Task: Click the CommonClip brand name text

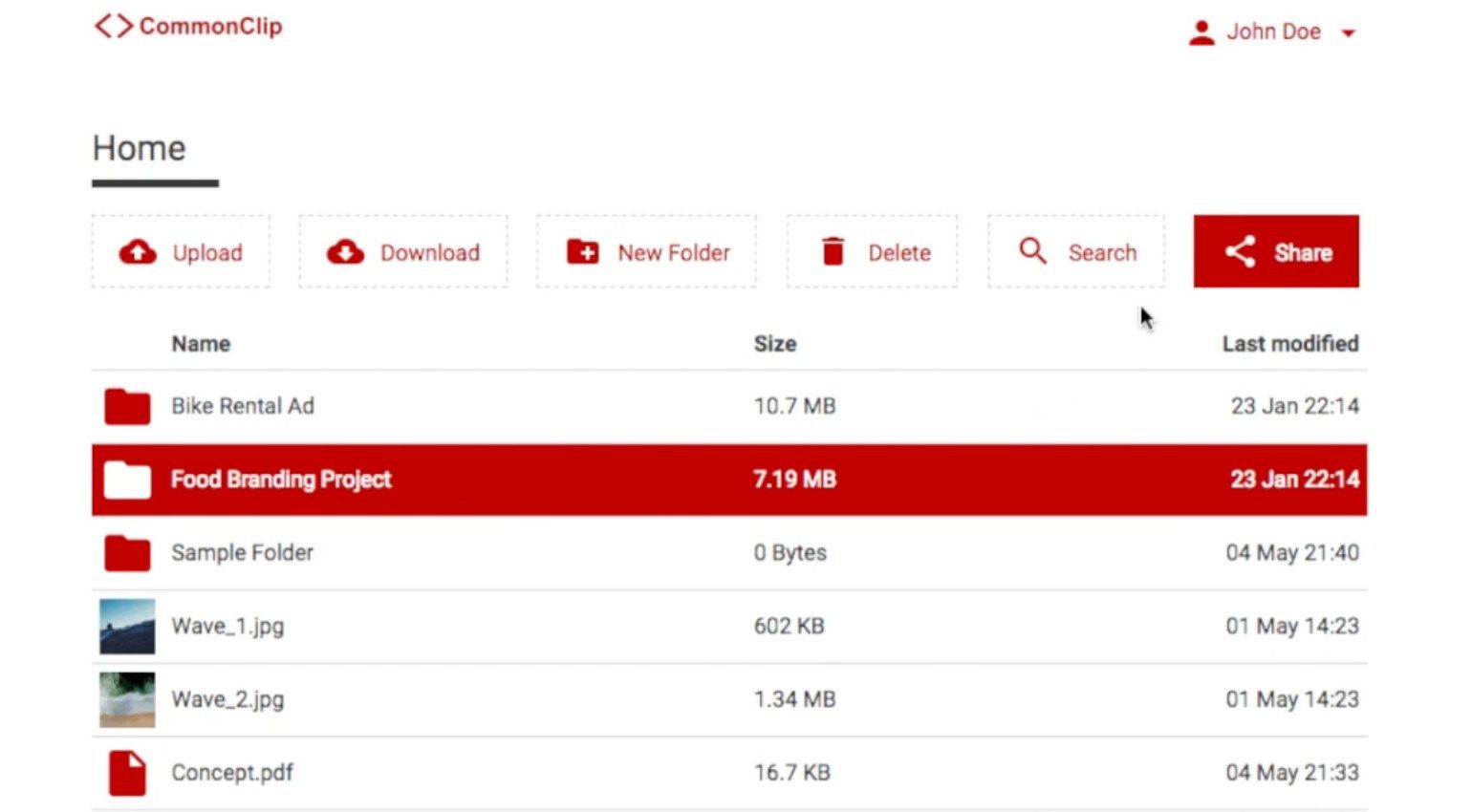Action: point(210,26)
